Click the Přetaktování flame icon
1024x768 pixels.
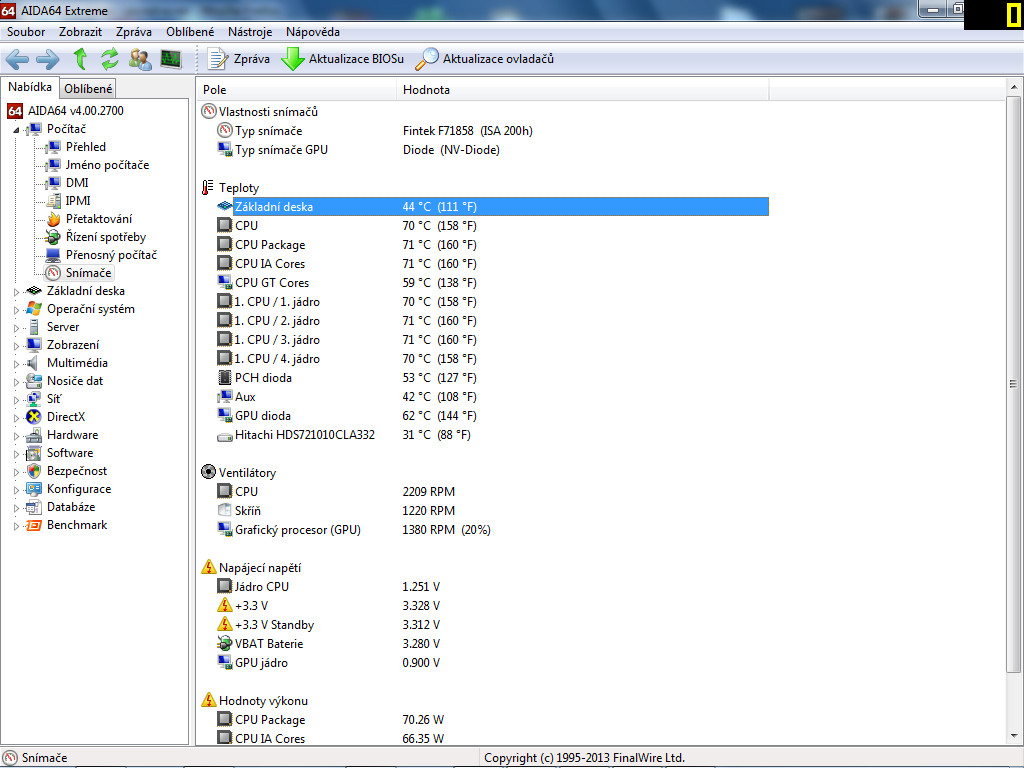[53, 219]
